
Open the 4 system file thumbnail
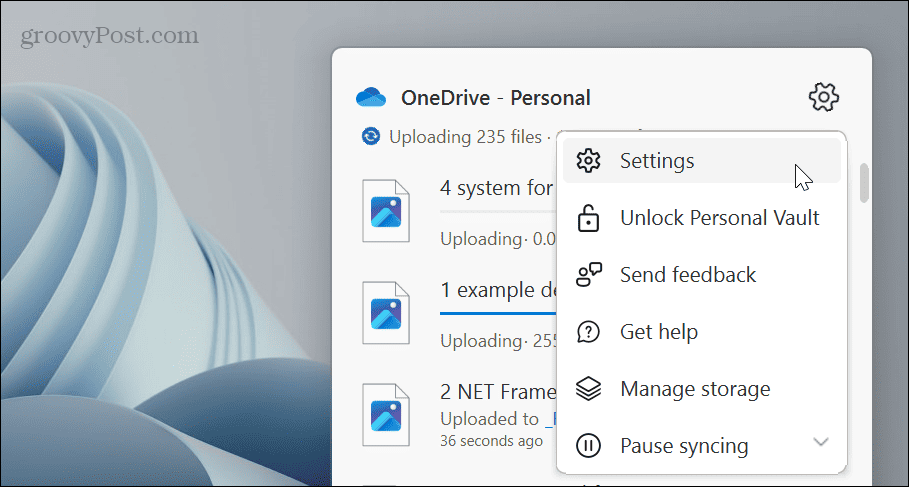386,210
